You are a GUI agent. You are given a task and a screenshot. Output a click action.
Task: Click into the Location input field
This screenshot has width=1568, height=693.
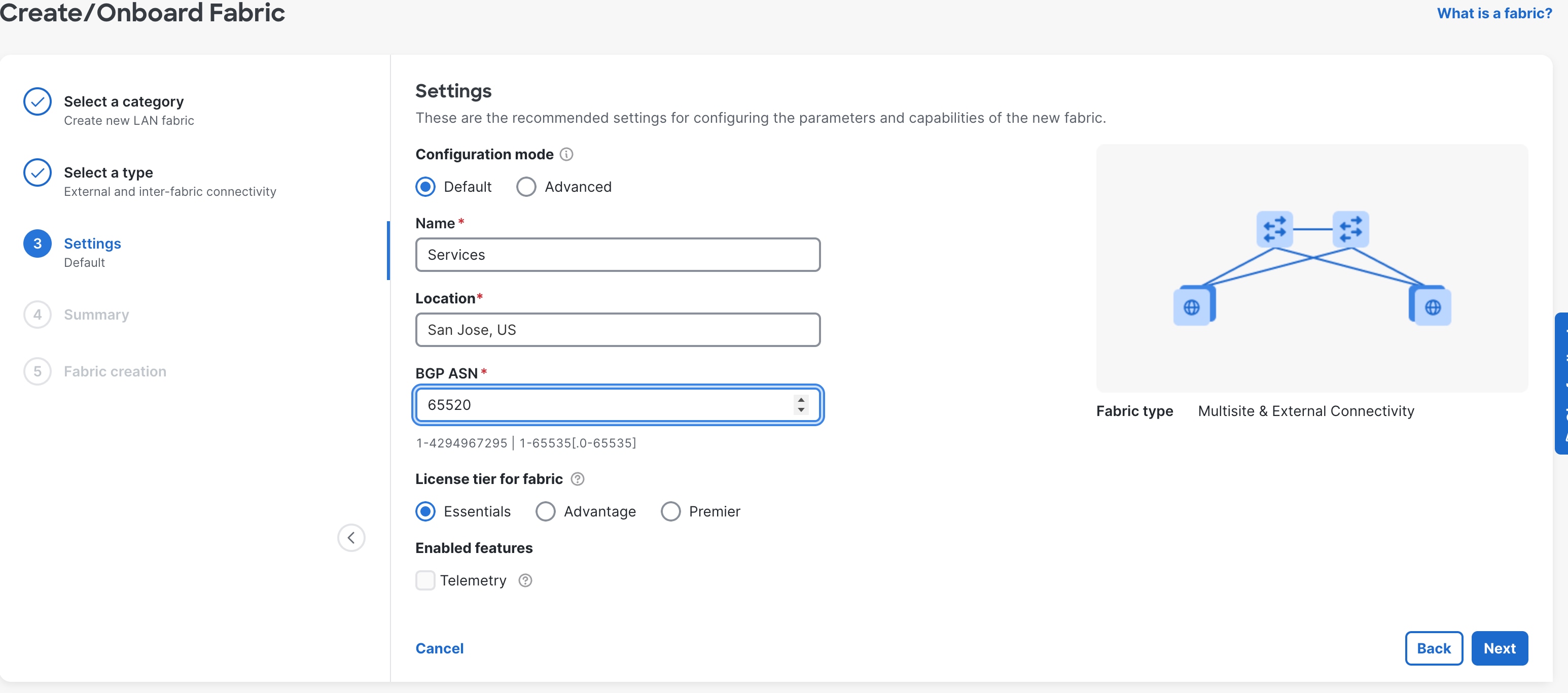(617, 330)
